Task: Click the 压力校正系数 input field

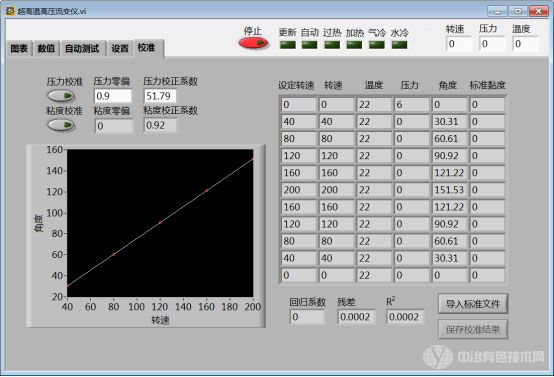Action: pos(160,96)
